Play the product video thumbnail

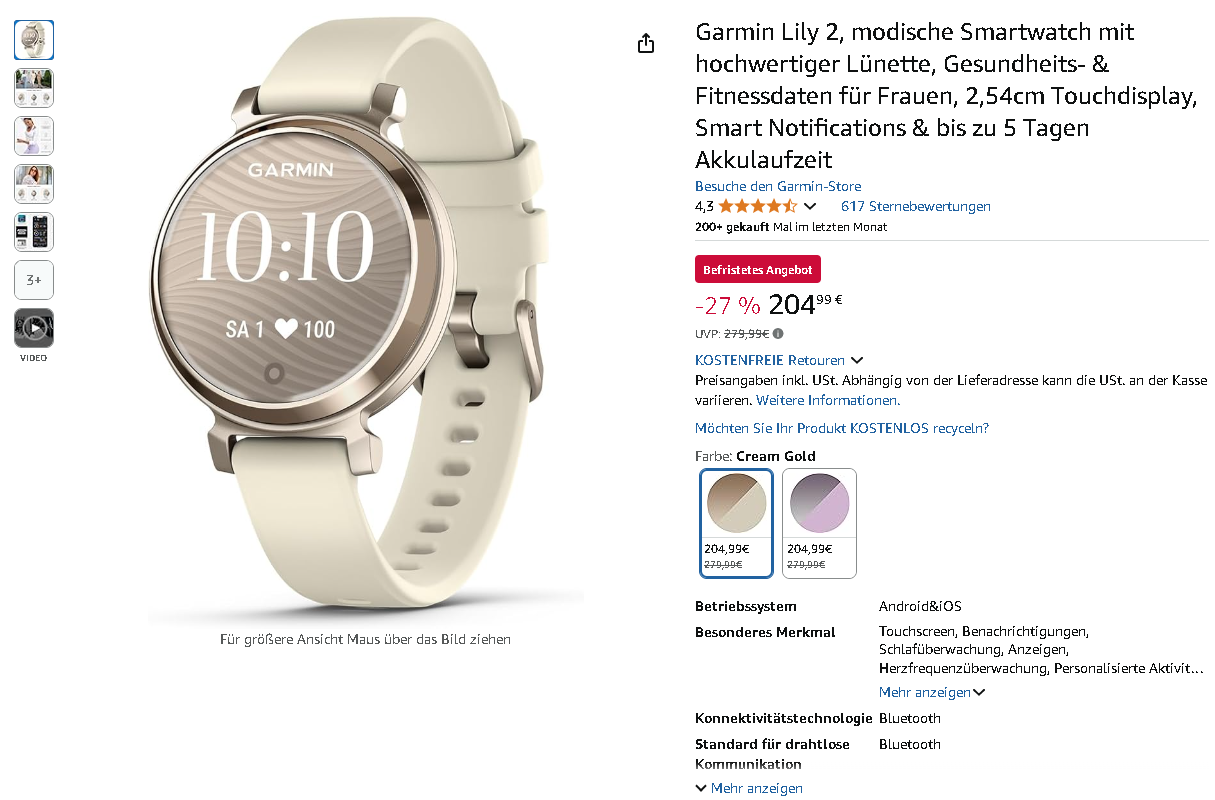[x=34, y=328]
